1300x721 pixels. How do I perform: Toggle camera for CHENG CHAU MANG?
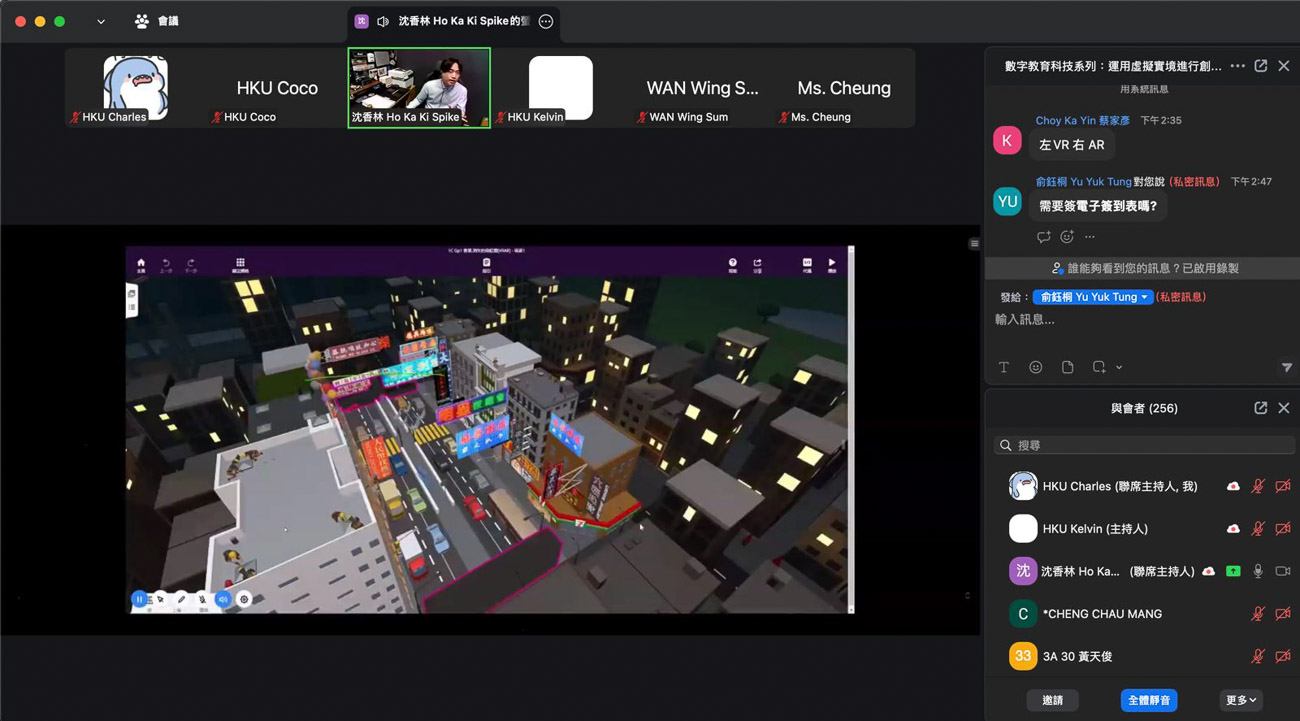tap(1283, 614)
